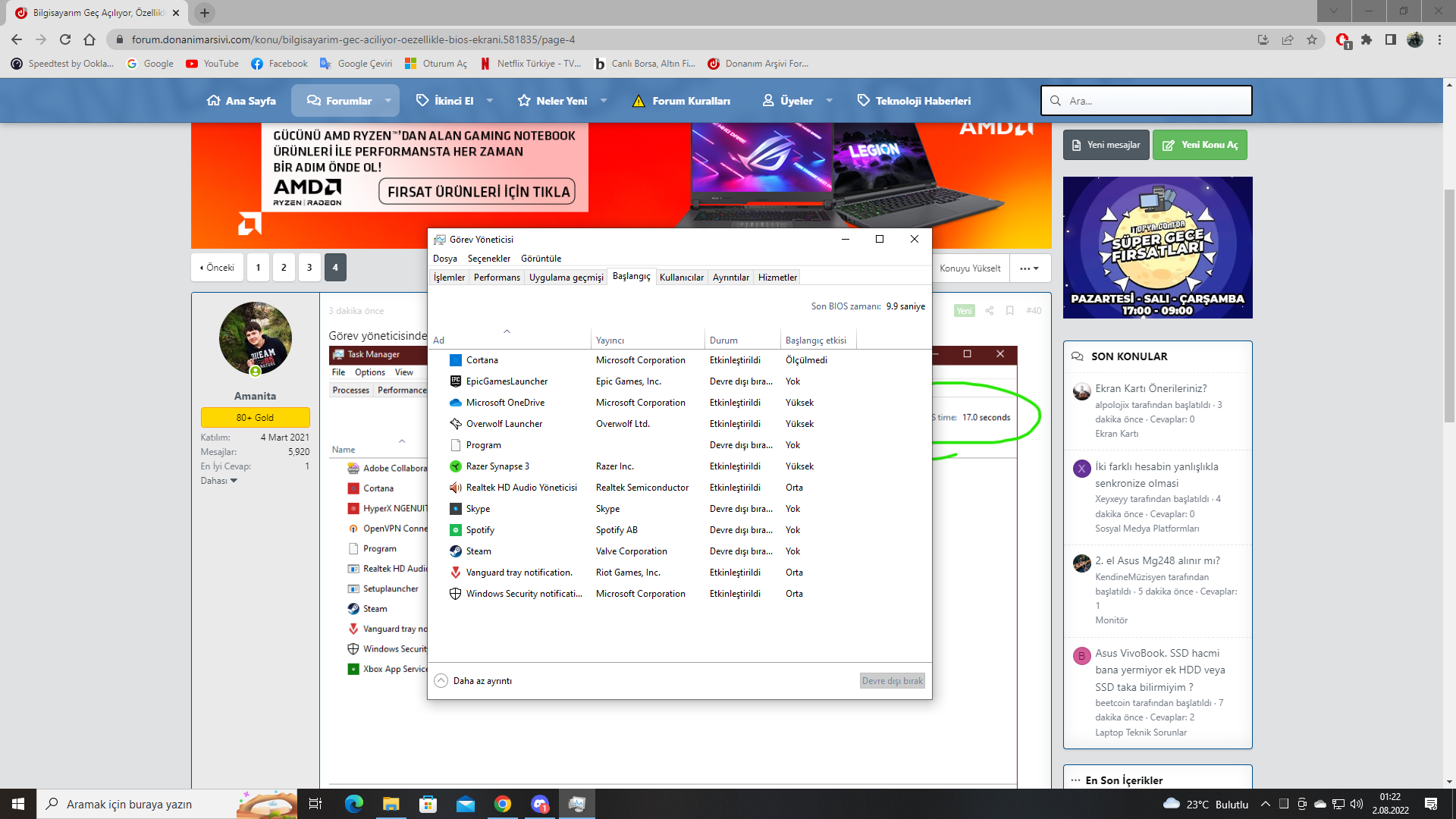Switch to the Performans tab
This screenshot has width=1456, height=819.
pyautogui.click(x=497, y=278)
